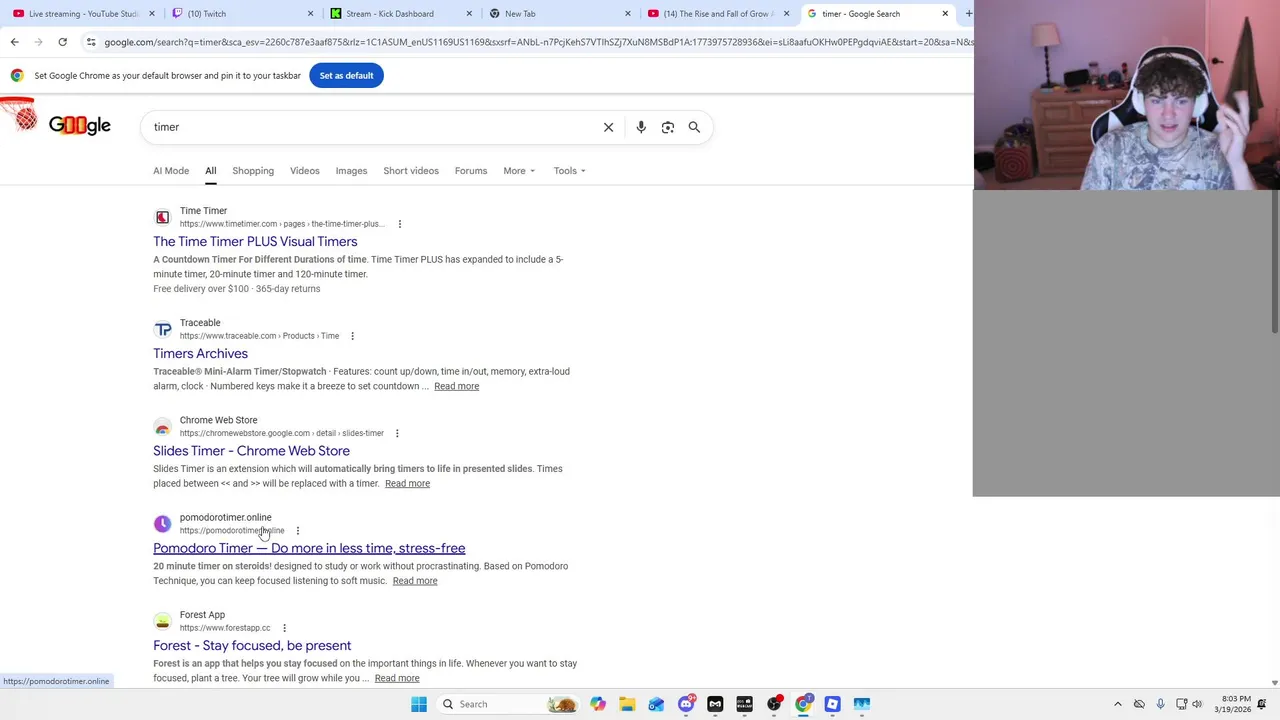Open Slides Timer - Chrome Web Store link
Screen dimensions: 1280x720
point(251,451)
